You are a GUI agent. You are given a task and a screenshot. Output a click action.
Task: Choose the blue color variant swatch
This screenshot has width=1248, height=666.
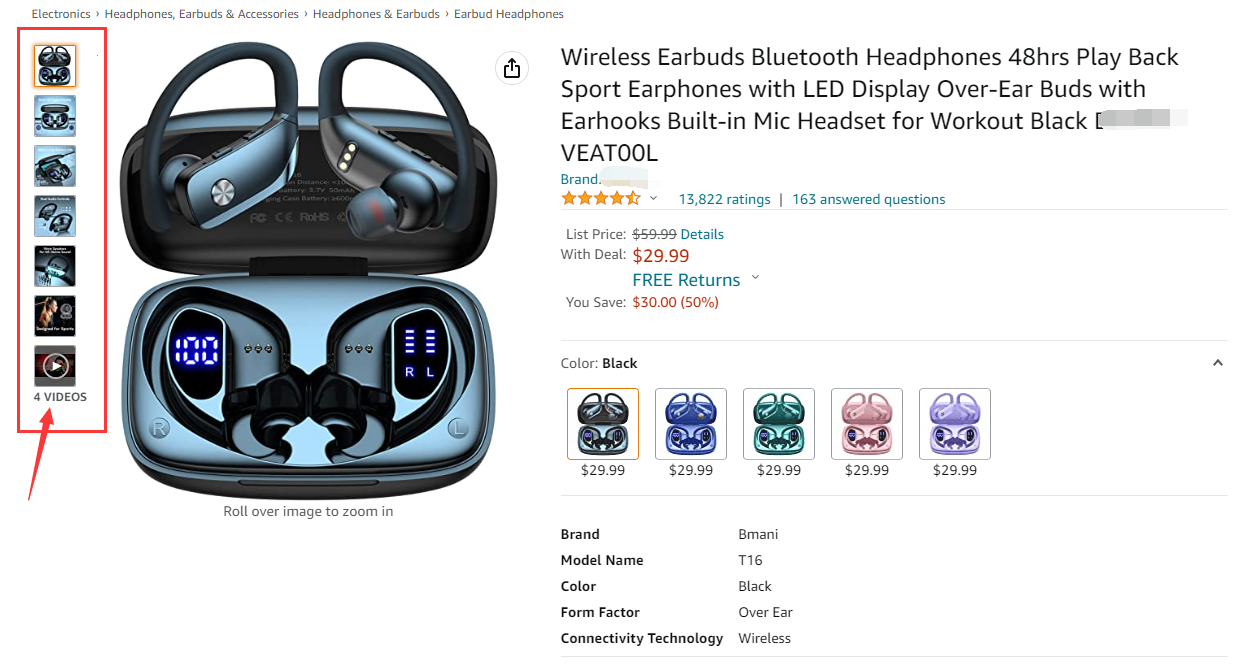point(691,424)
